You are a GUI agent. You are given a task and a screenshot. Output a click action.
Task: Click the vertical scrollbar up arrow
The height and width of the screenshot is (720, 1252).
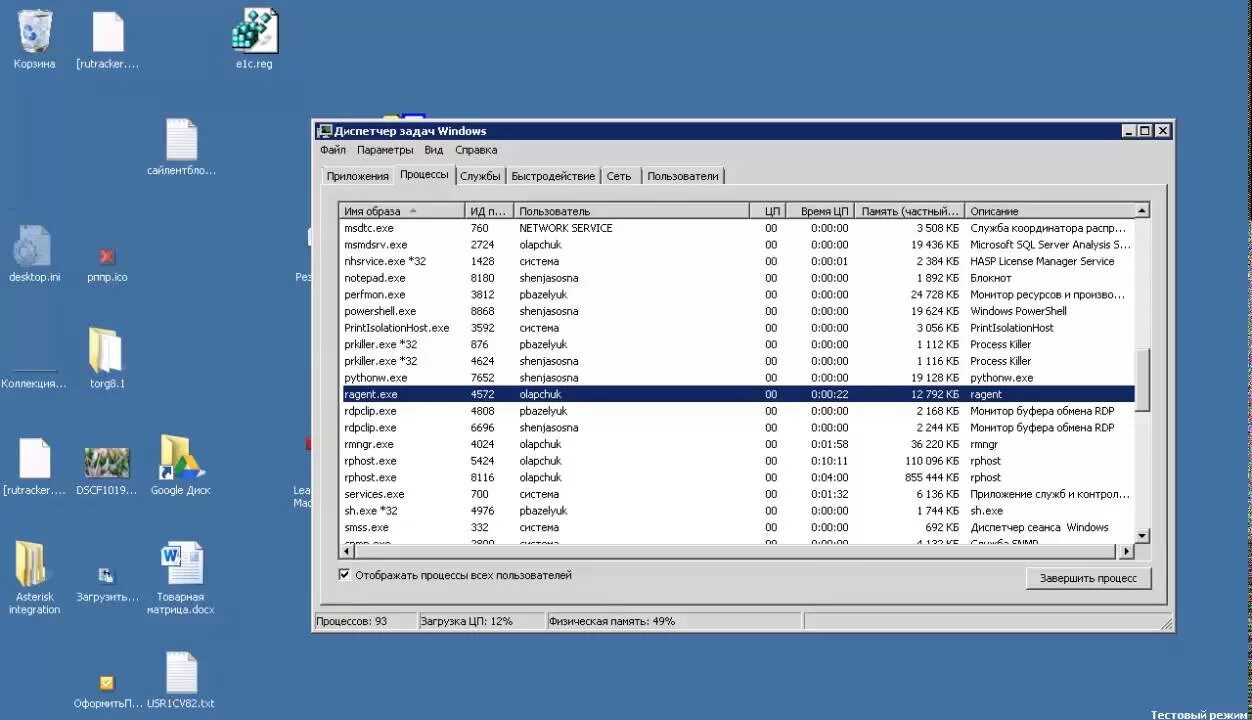[x=1142, y=211]
